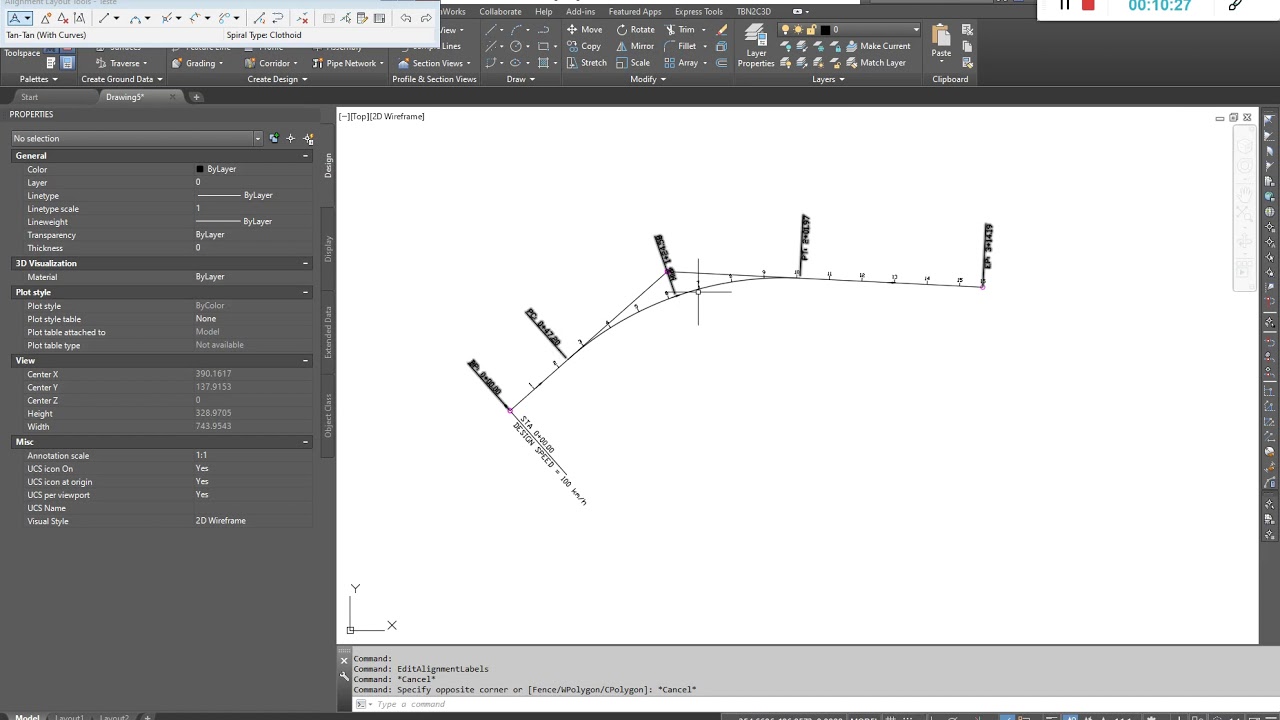Open the Add-ins ribbon tab
Image resolution: width=1280 pixels, height=720 pixels.
580,12
